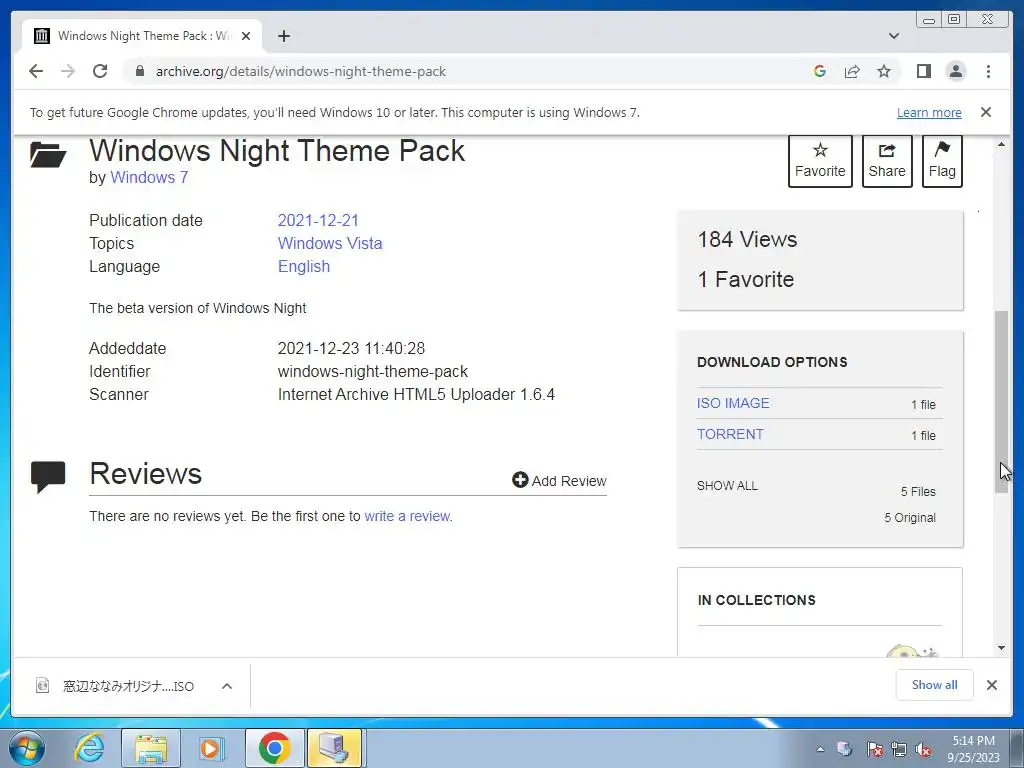Flag this archive item
The height and width of the screenshot is (768, 1024).
point(942,161)
